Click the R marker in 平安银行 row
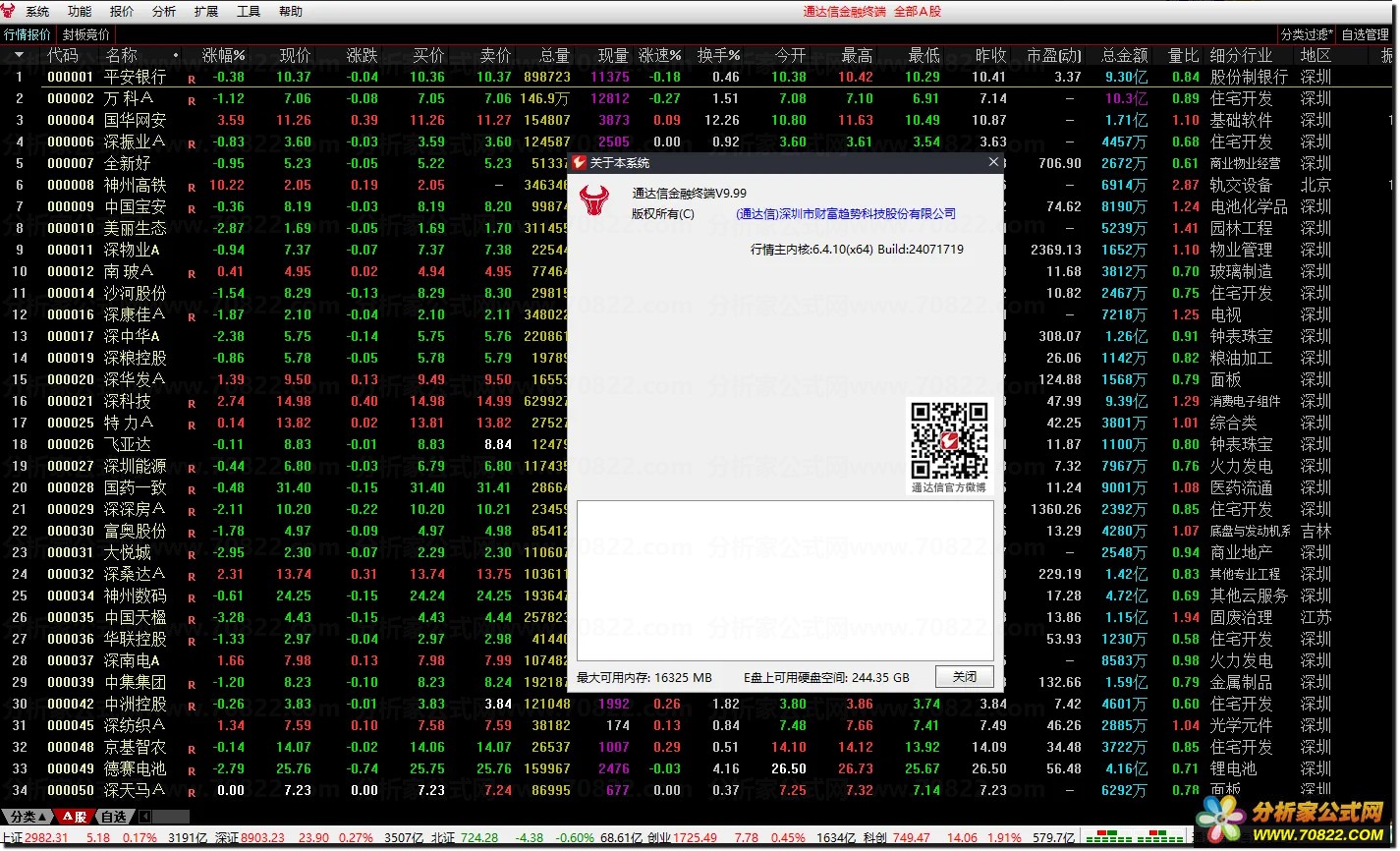This screenshot has height=851, width=1400. click(192, 78)
